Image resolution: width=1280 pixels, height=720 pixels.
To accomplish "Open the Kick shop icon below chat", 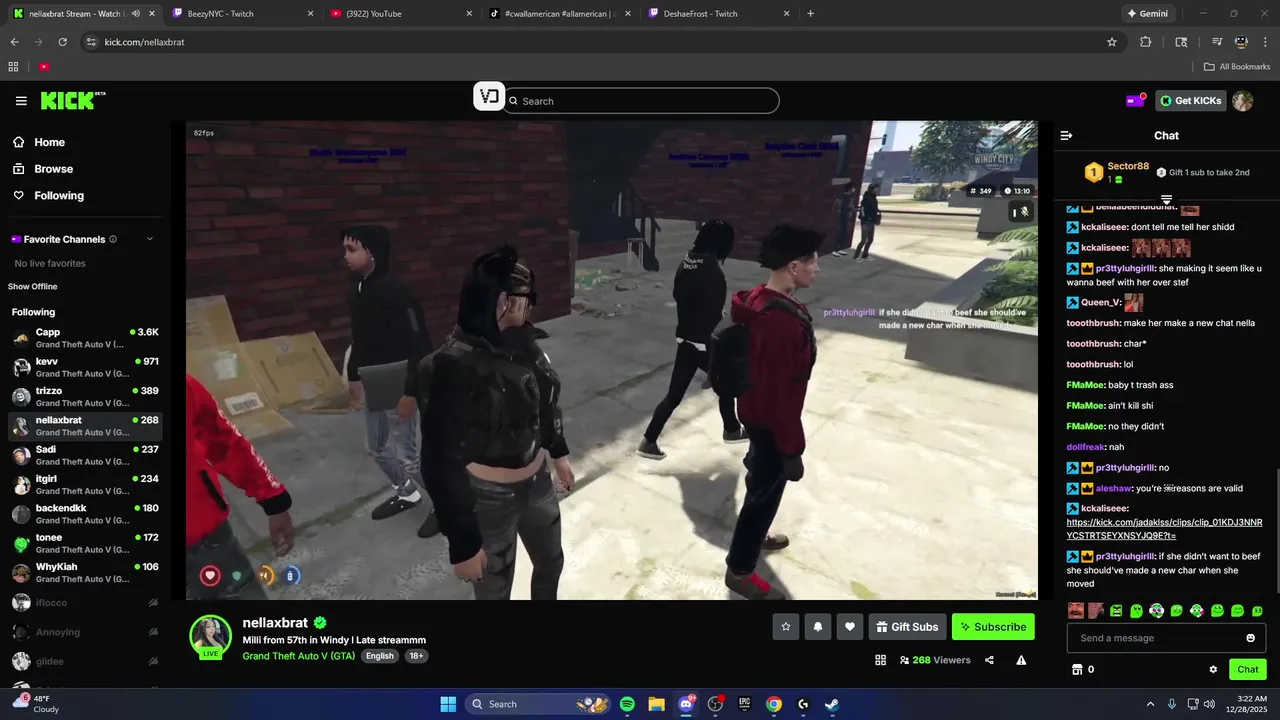I will [1077, 669].
